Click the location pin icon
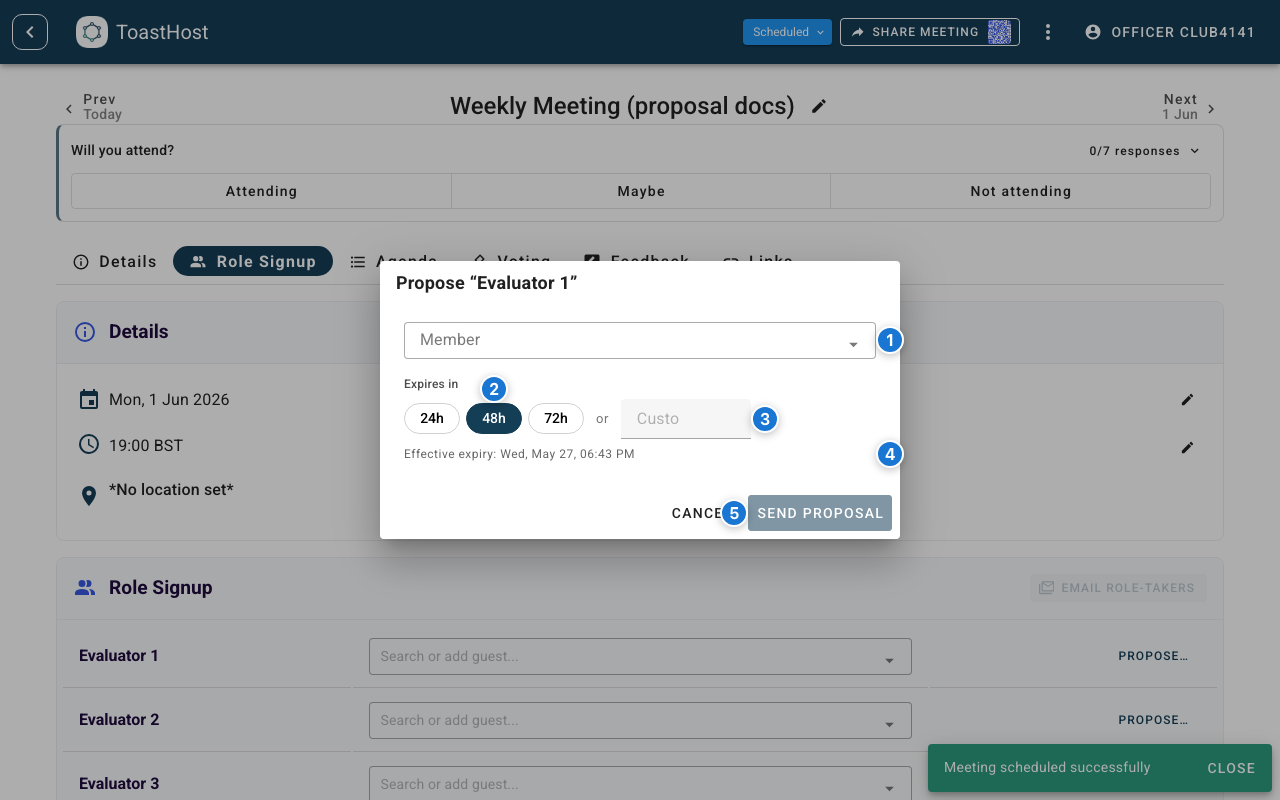The height and width of the screenshot is (800, 1280). point(89,495)
